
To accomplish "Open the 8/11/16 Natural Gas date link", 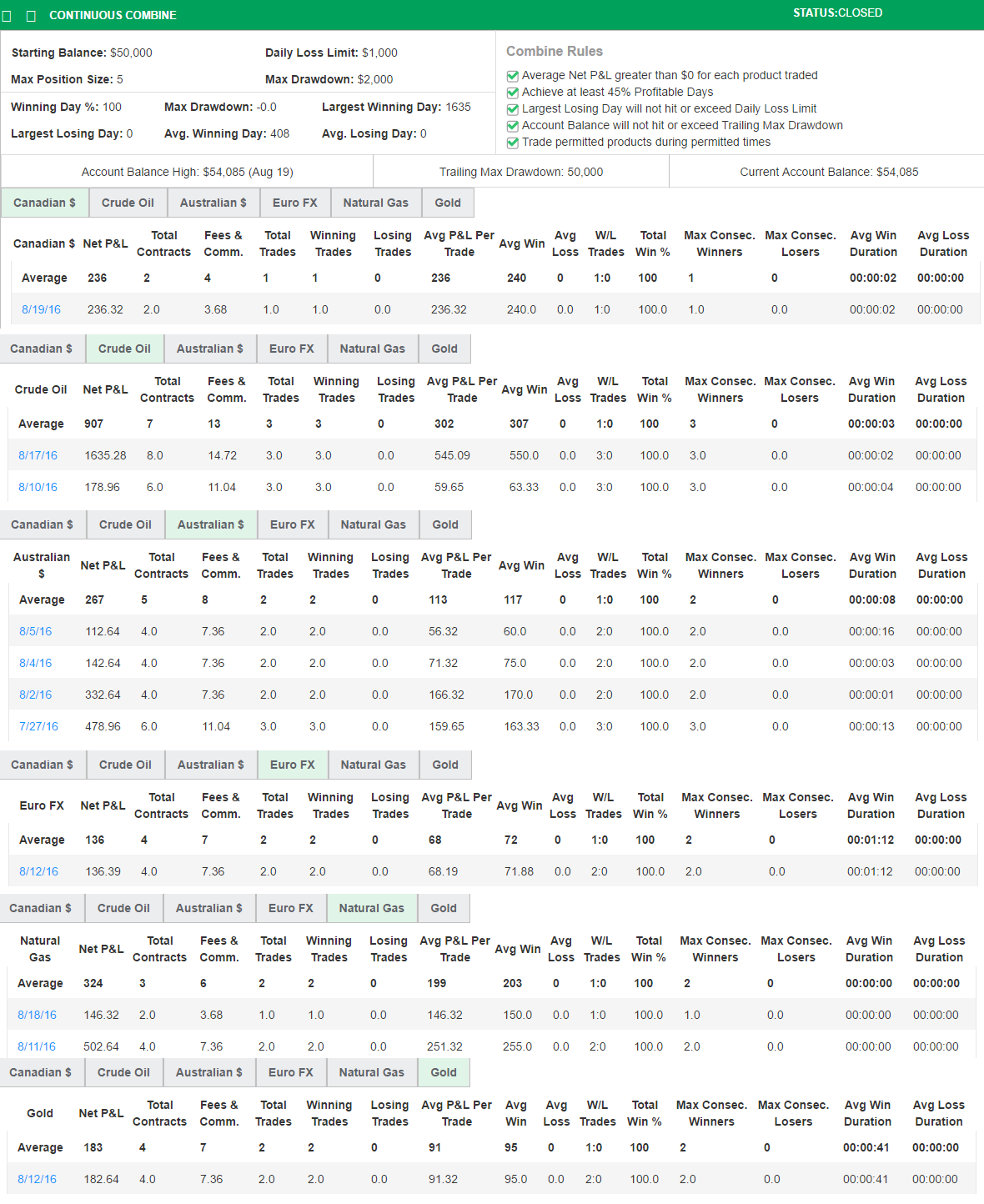I will [x=37, y=1046].
